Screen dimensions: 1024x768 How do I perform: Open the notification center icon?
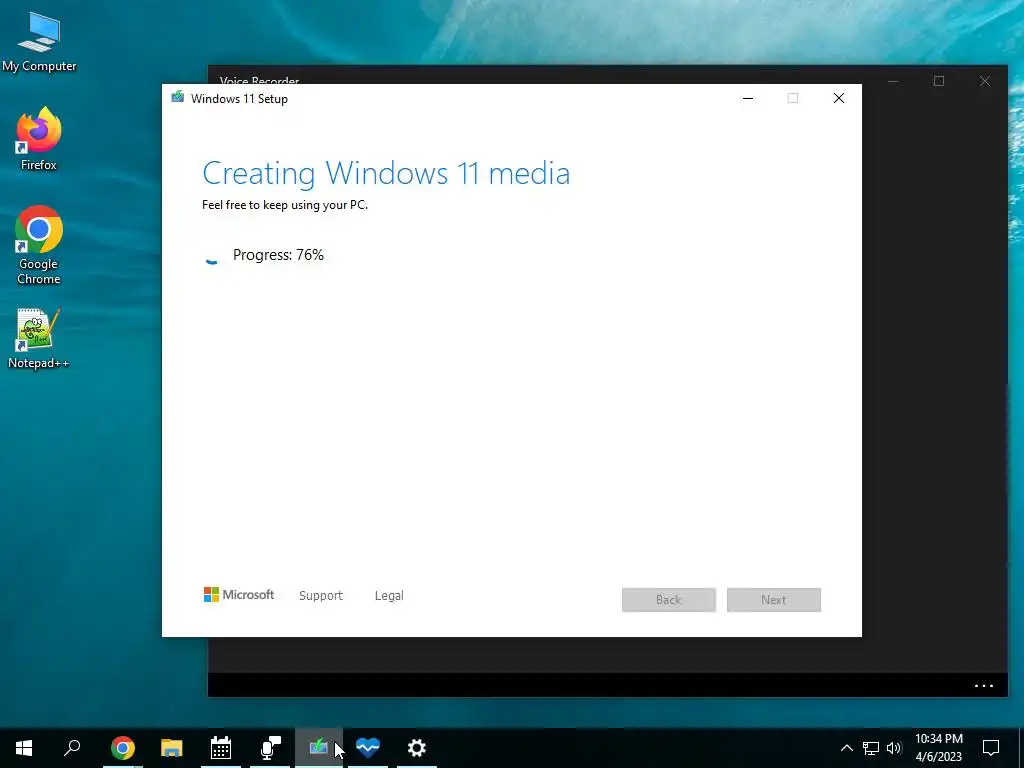[991, 748]
